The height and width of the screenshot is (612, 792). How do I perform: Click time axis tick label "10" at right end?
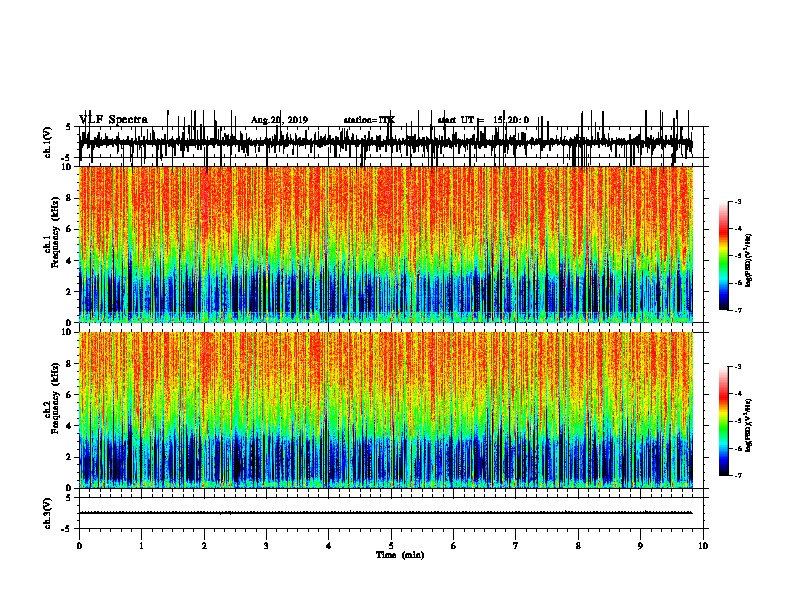703,546
